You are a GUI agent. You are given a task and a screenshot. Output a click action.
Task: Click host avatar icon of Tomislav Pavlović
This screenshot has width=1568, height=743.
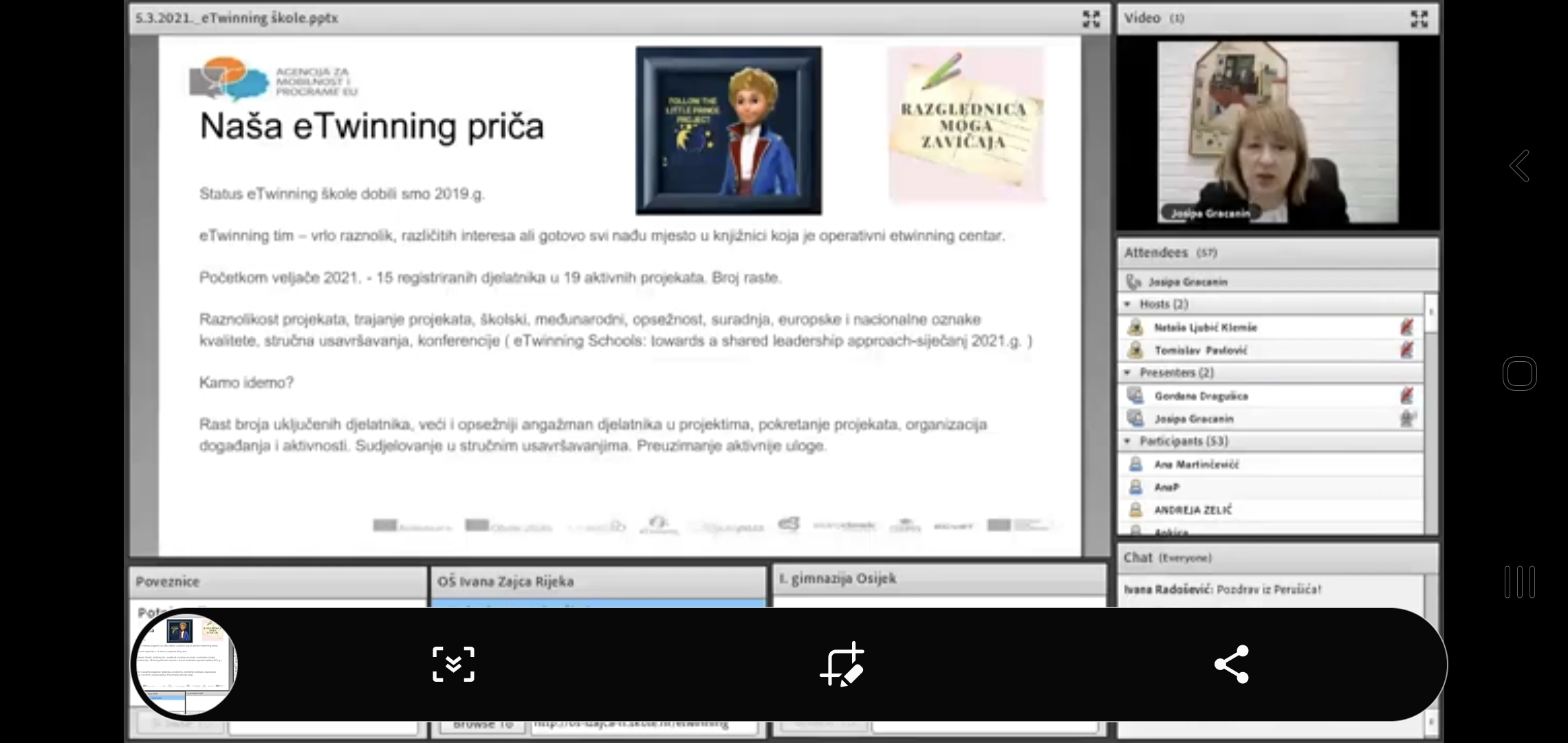pyautogui.click(x=1135, y=350)
